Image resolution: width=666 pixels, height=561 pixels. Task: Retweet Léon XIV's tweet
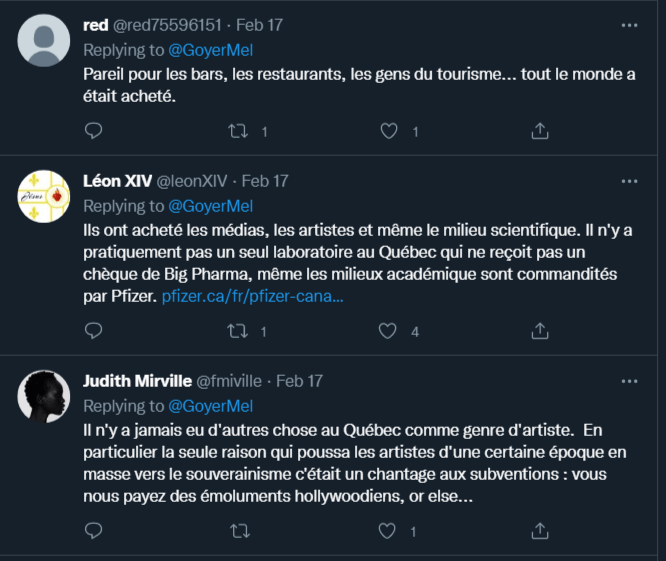(x=240, y=331)
